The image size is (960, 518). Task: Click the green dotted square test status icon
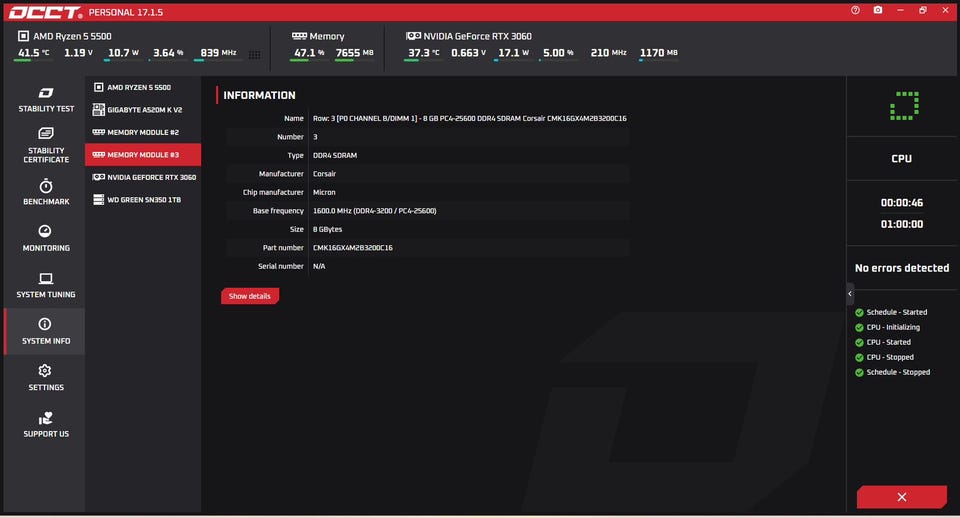tap(904, 106)
